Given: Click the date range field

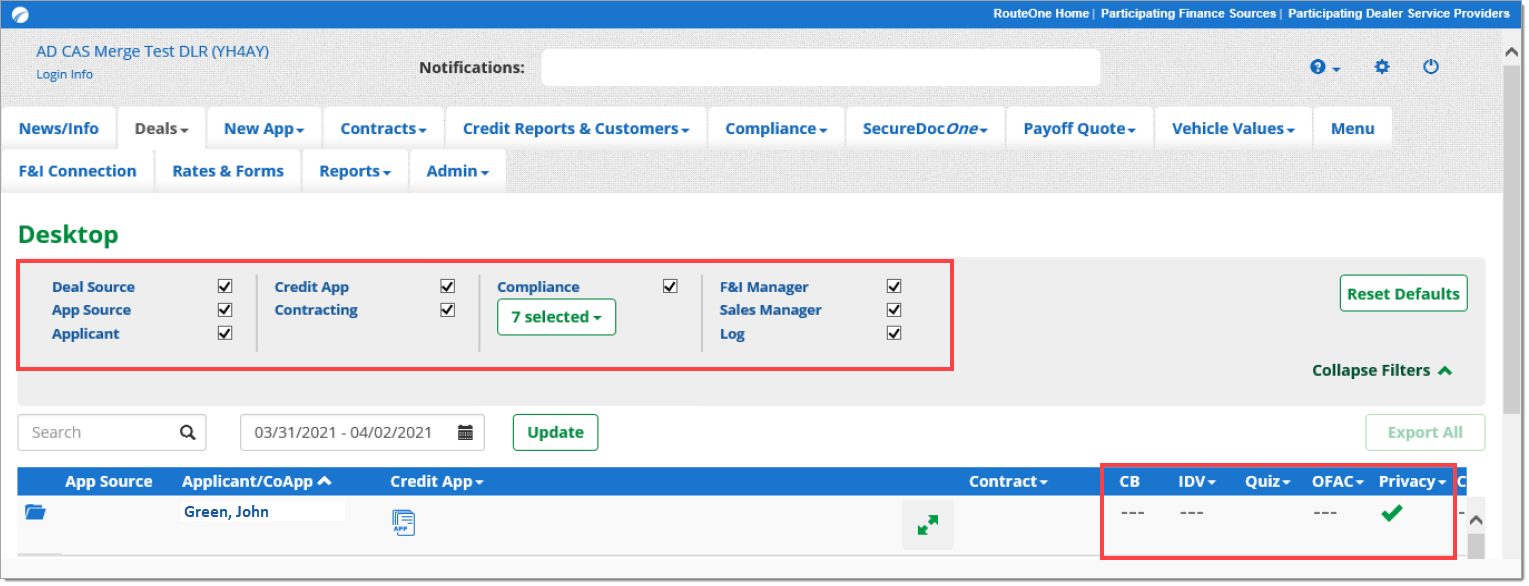Looking at the screenshot, I should pos(362,432).
